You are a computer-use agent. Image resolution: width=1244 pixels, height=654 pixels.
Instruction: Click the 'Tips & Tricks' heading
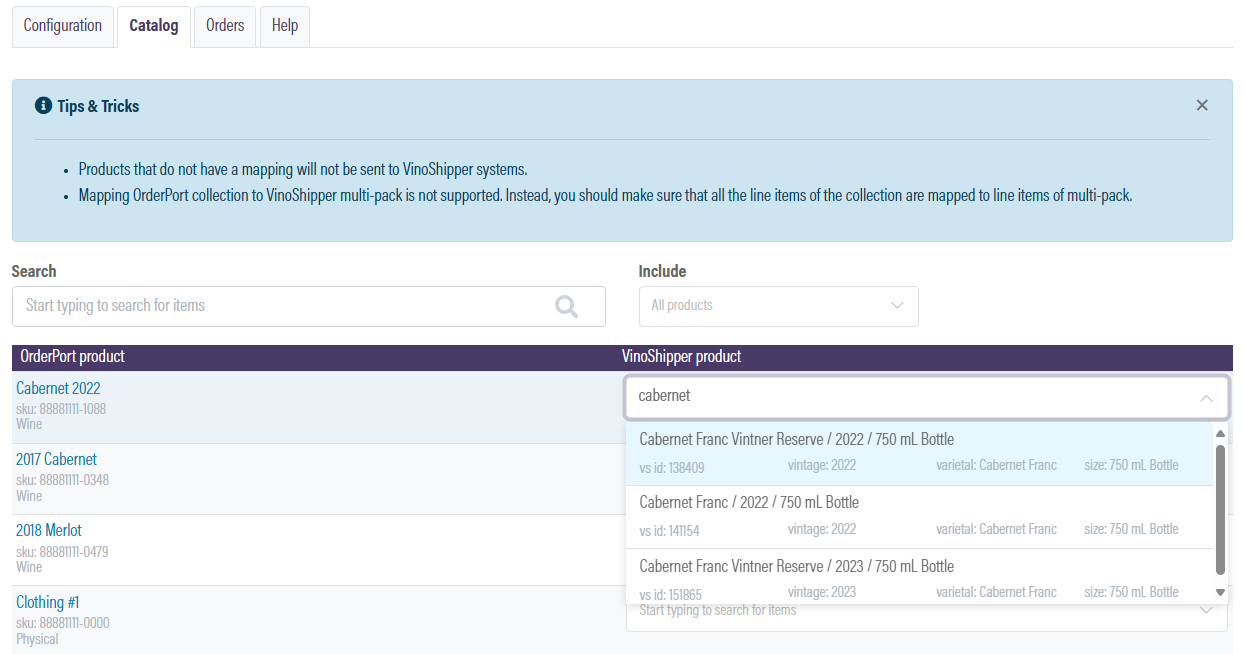coord(98,106)
